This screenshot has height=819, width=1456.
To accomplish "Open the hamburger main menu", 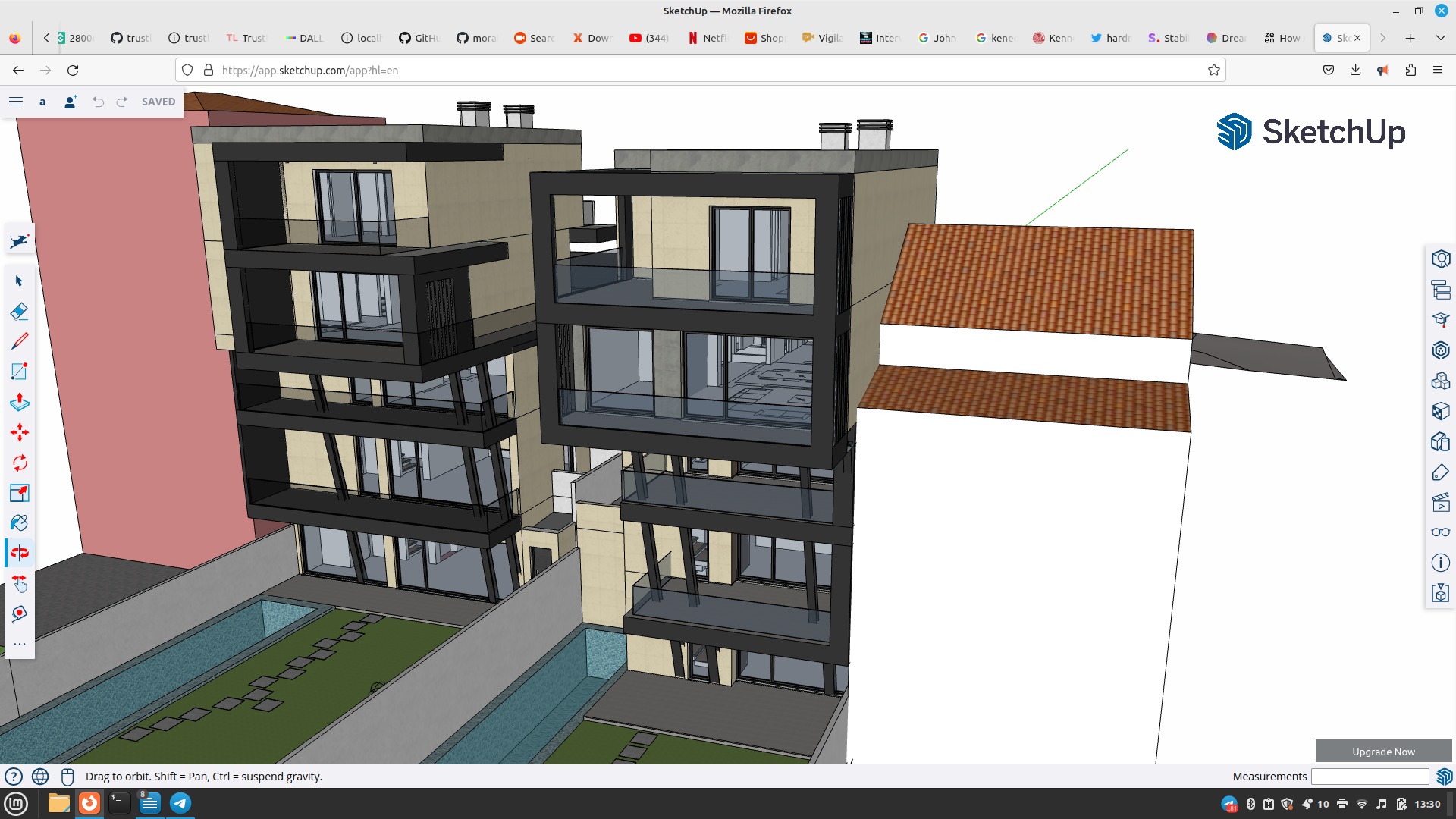I will pos(16,102).
